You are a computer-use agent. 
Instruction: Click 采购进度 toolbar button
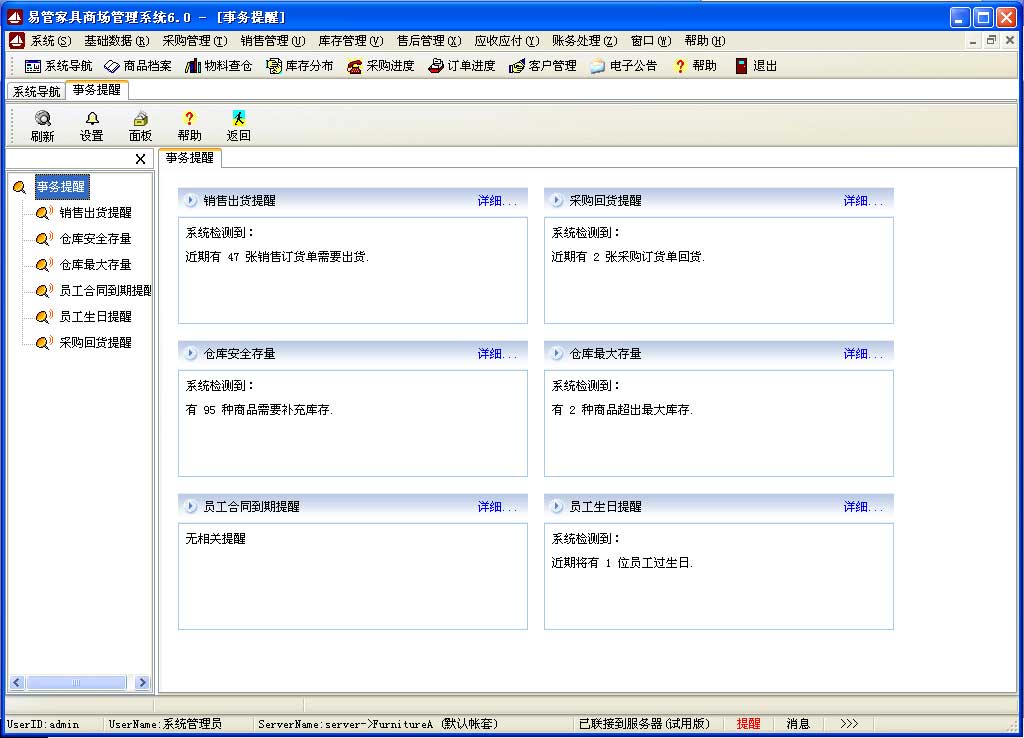click(380, 66)
